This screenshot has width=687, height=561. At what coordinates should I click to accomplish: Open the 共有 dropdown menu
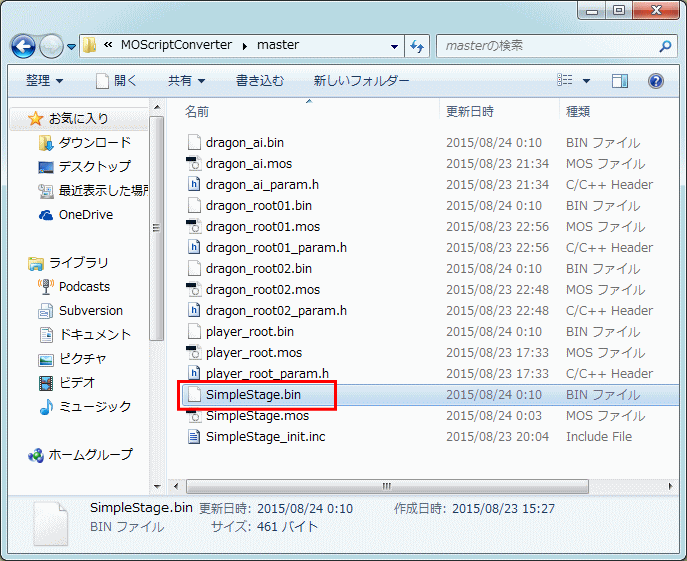(x=187, y=81)
